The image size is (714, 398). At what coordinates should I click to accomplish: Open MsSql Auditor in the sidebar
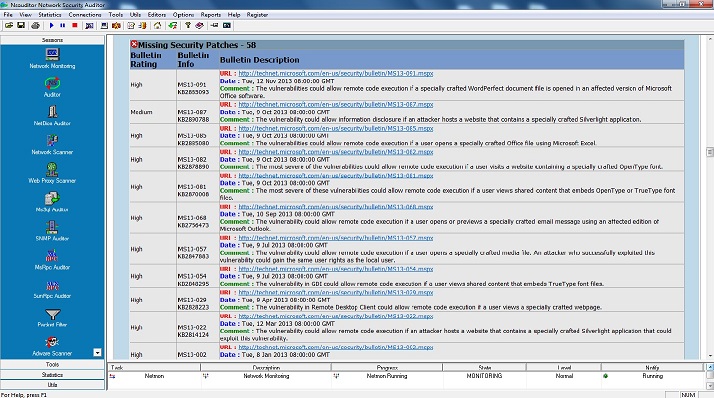pos(52,203)
